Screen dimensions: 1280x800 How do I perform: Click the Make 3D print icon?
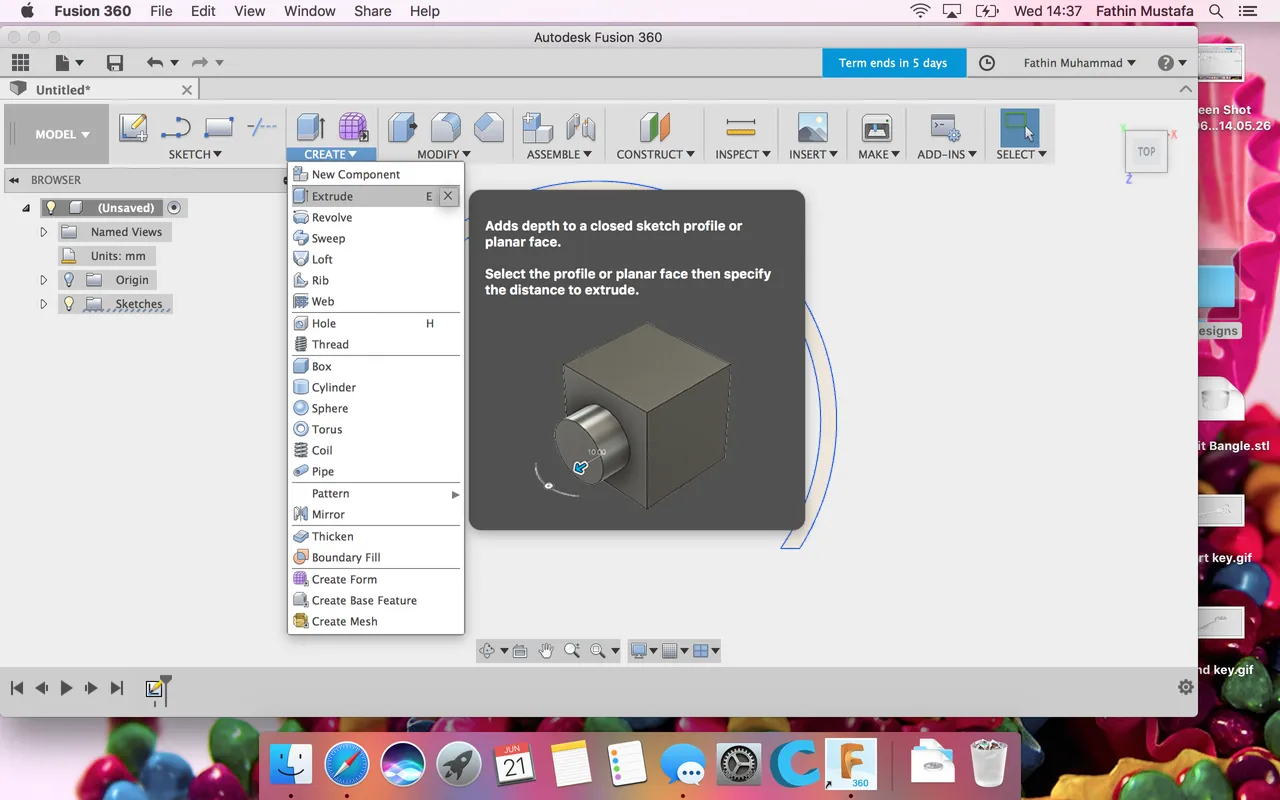(877, 127)
